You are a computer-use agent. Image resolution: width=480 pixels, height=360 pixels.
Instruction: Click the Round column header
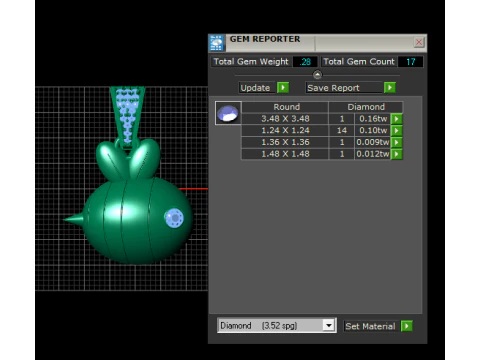pyautogui.click(x=285, y=107)
